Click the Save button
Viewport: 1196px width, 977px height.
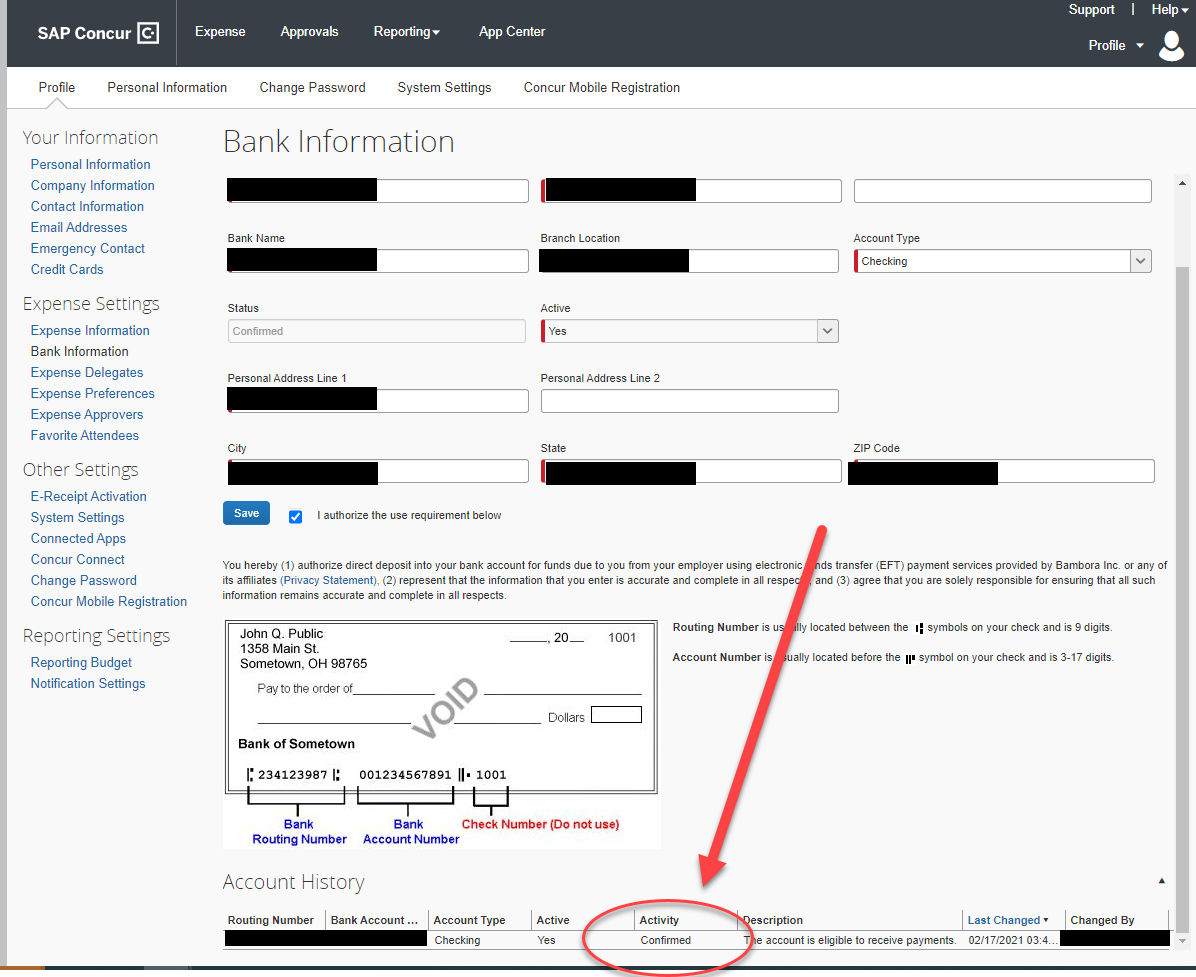point(246,512)
